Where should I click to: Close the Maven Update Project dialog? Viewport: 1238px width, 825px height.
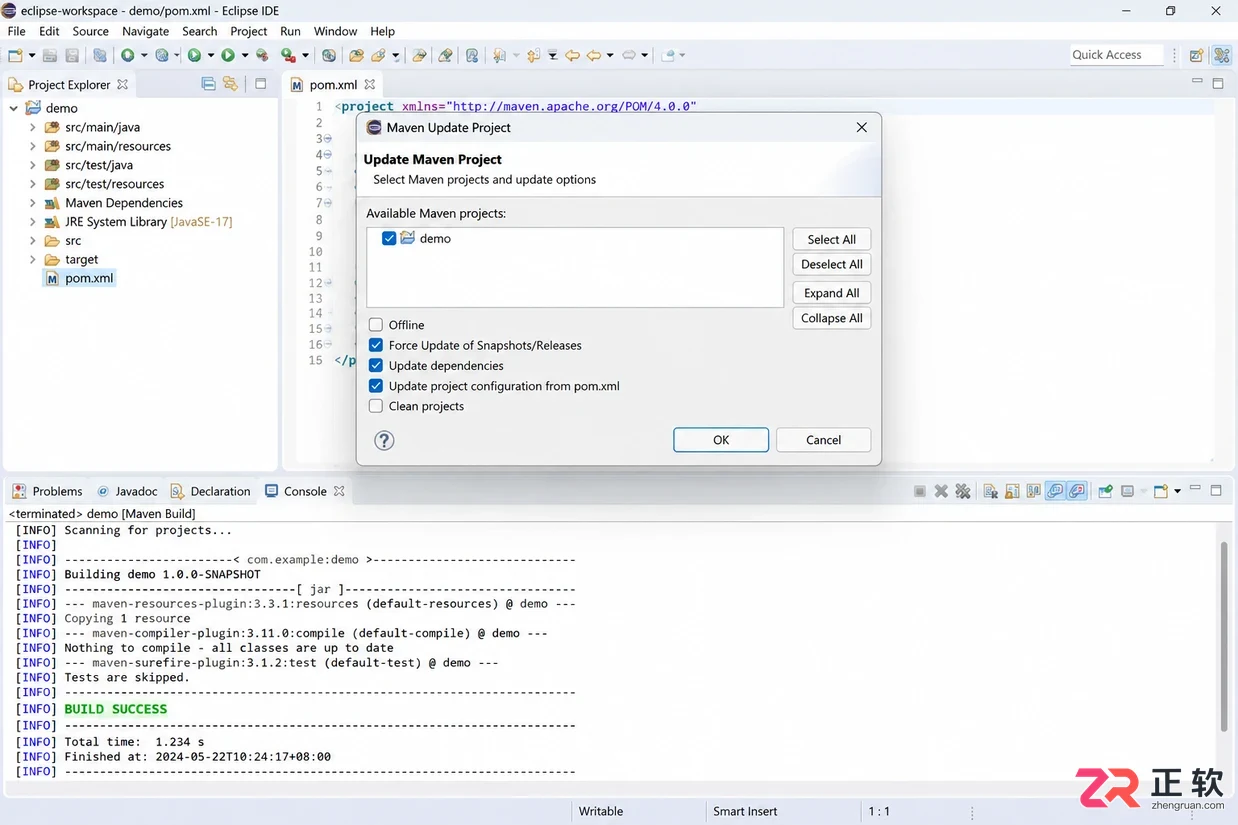(862, 127)
